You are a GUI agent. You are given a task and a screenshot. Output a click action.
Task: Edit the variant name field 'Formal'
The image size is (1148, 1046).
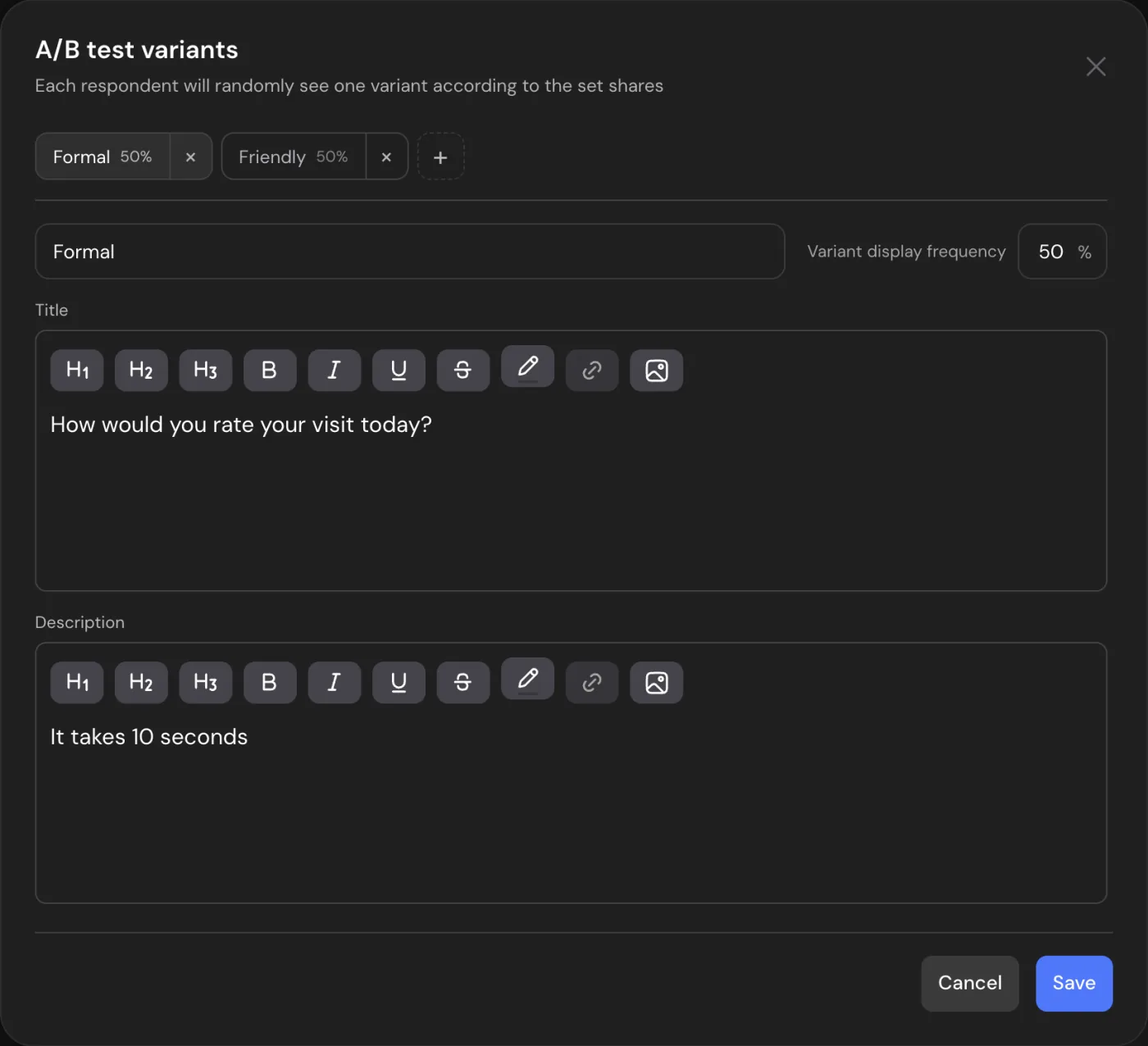click(410, 252)
